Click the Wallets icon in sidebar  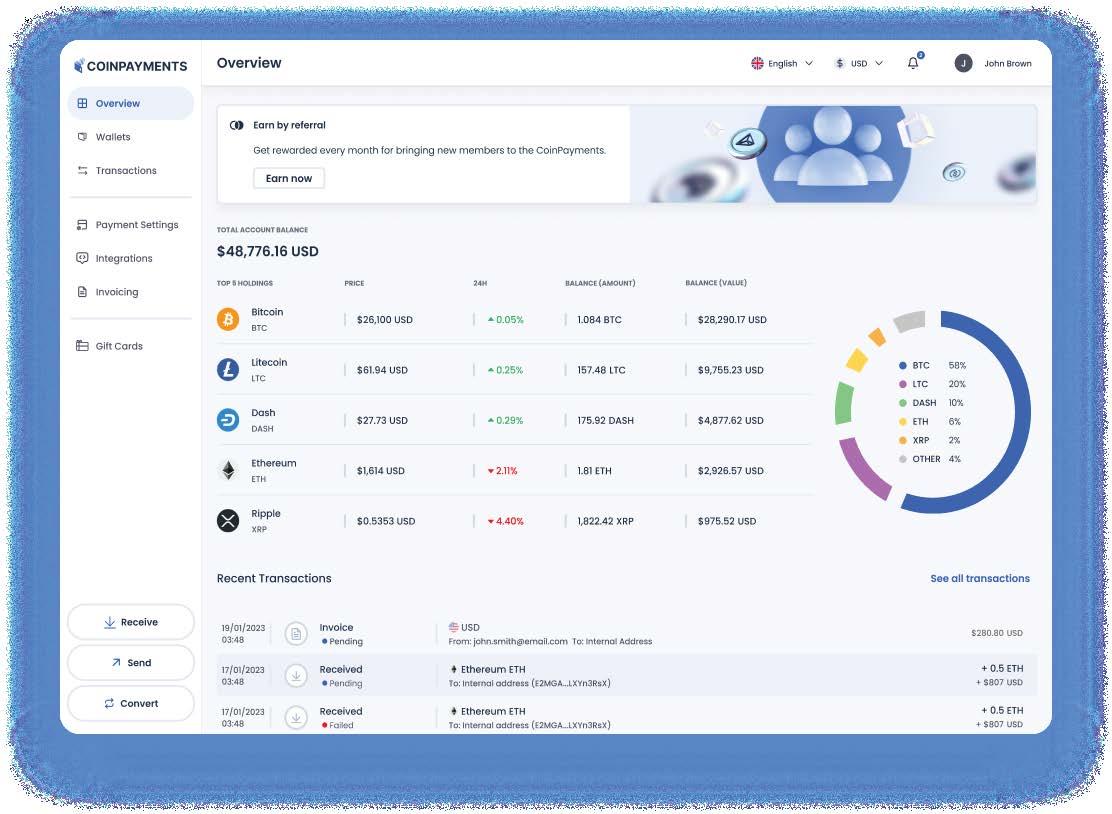[82, 137]
